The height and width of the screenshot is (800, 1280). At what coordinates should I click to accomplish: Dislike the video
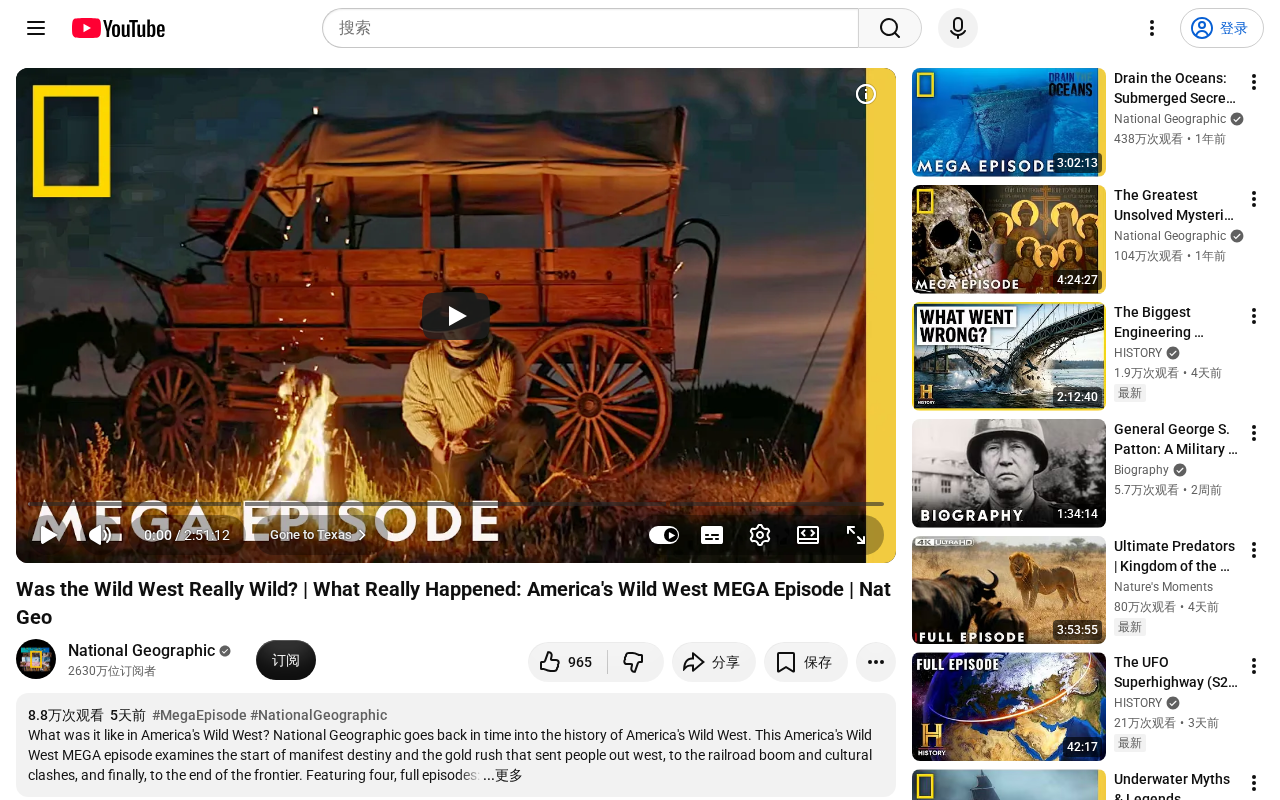pyautogui.click(x=635, y=662)
